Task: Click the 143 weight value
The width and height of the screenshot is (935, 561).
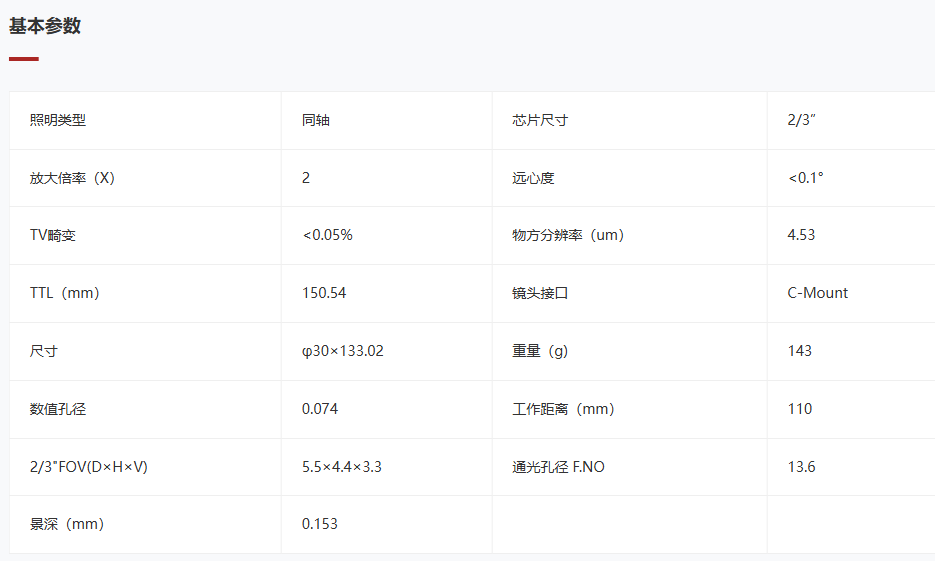Action: (x=800, y=351)
